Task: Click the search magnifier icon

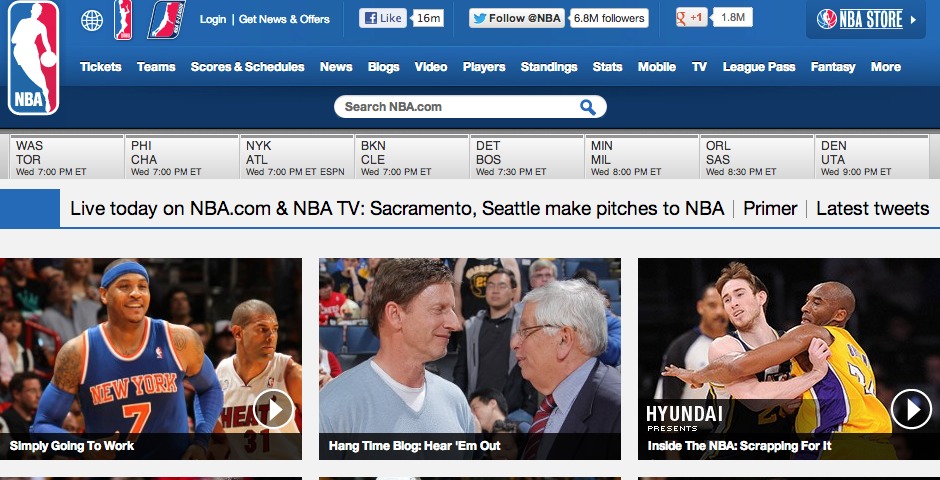Action: tap(588, 107)
